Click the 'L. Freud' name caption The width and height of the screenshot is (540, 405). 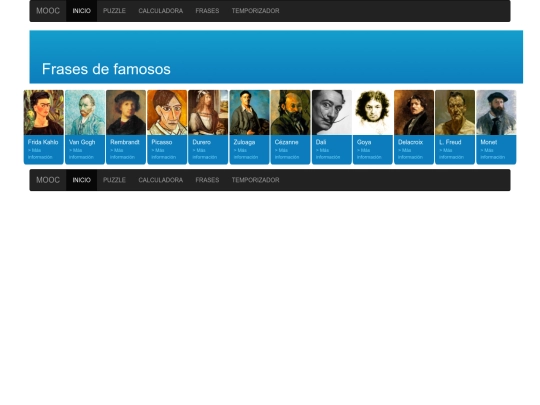tap(450, 142)
